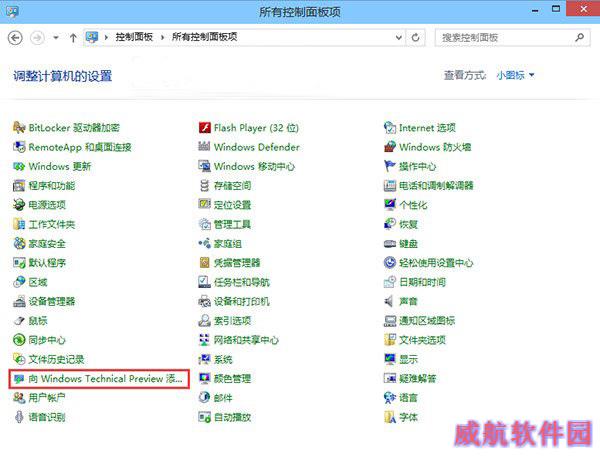Open RemoteApp 和桌面连接 icon
Viewport: 600px width, 457px height.
[19, 147]
